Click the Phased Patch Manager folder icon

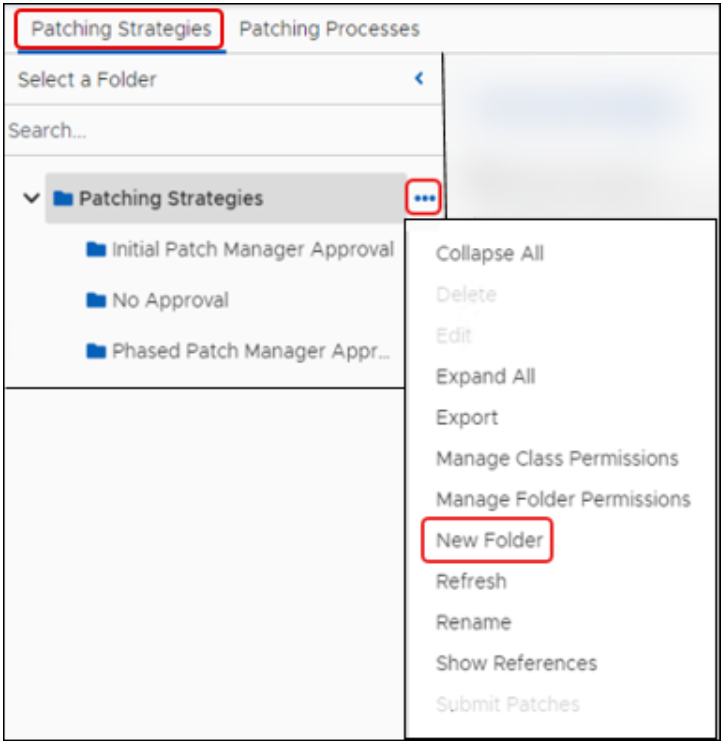point(96,351)
